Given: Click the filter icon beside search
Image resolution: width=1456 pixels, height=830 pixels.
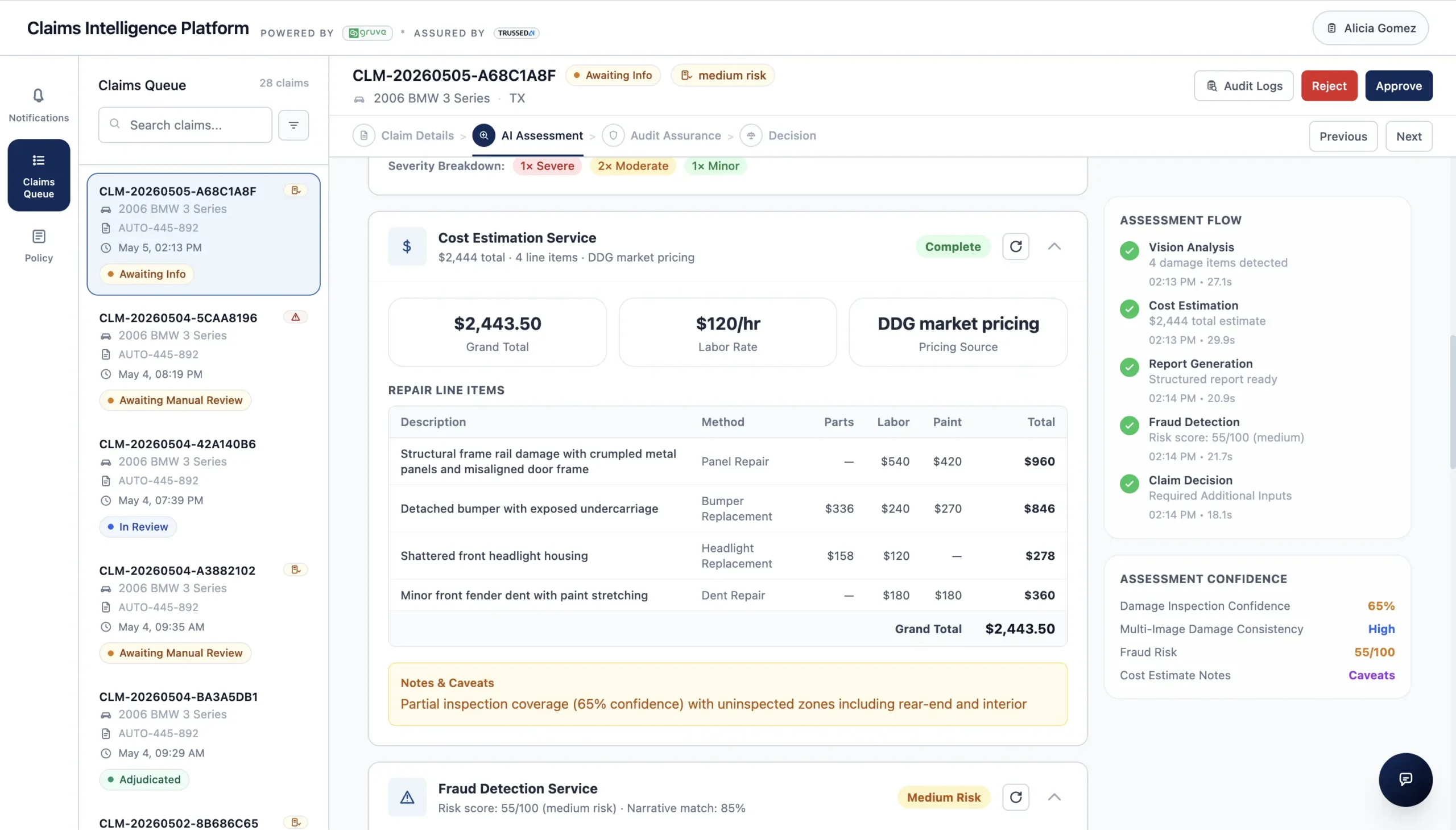Looking at the screenshot, I should point(293,125).
